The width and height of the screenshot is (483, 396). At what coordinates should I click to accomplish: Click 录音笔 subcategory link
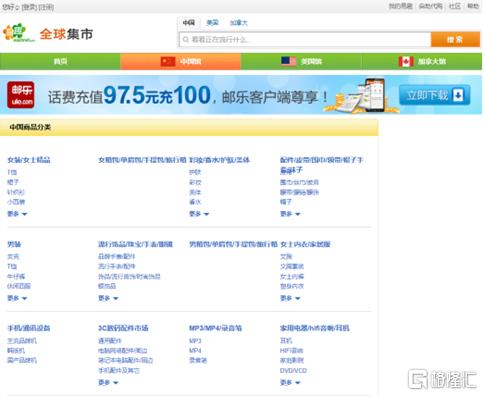198,360
